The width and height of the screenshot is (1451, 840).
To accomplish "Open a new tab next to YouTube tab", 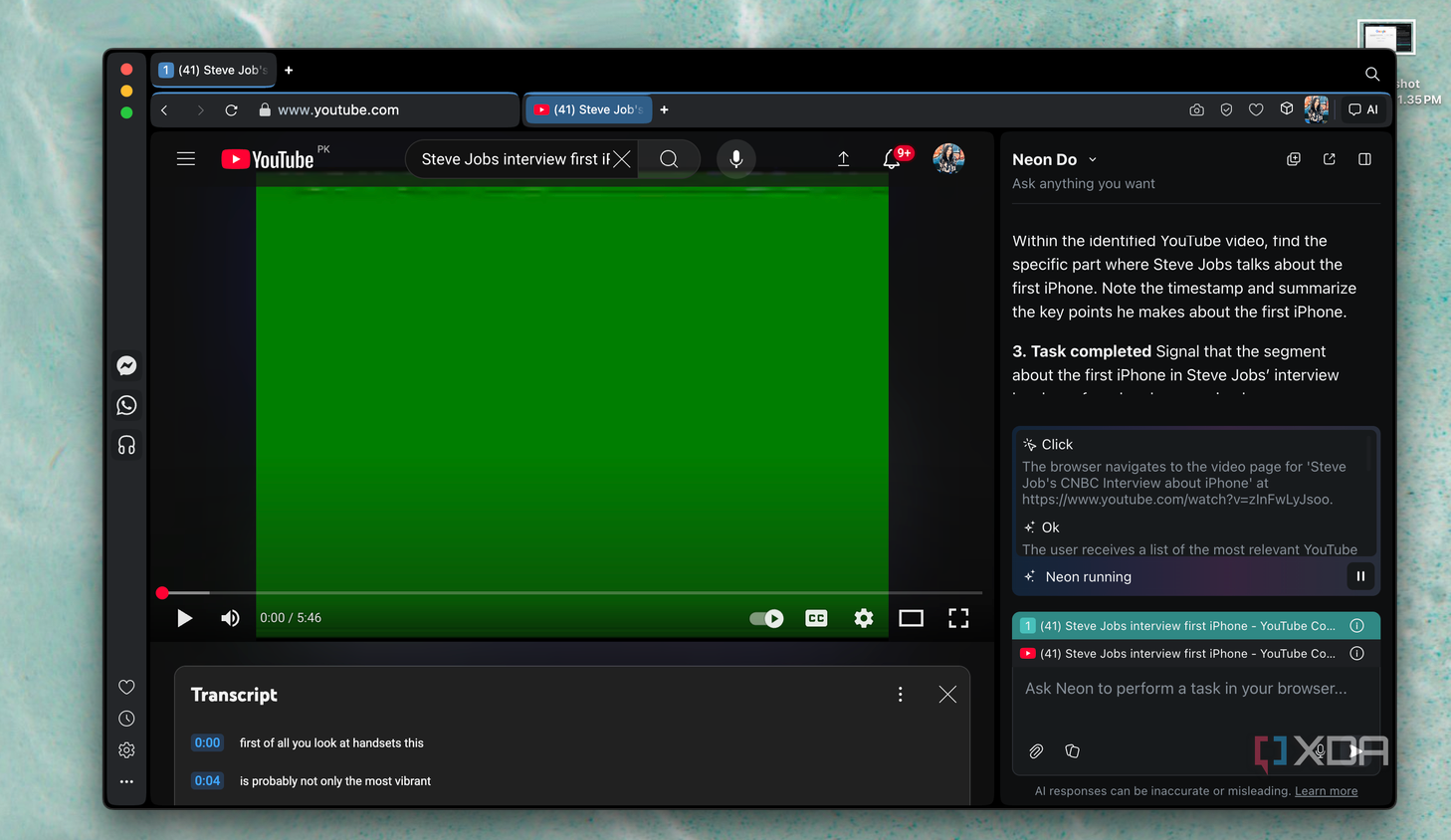I will (664, 109).
